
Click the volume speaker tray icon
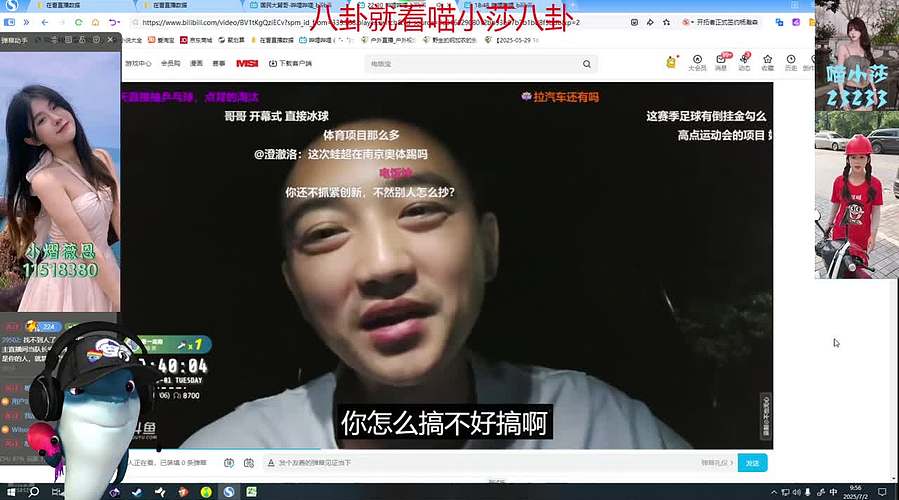point(796,492)
